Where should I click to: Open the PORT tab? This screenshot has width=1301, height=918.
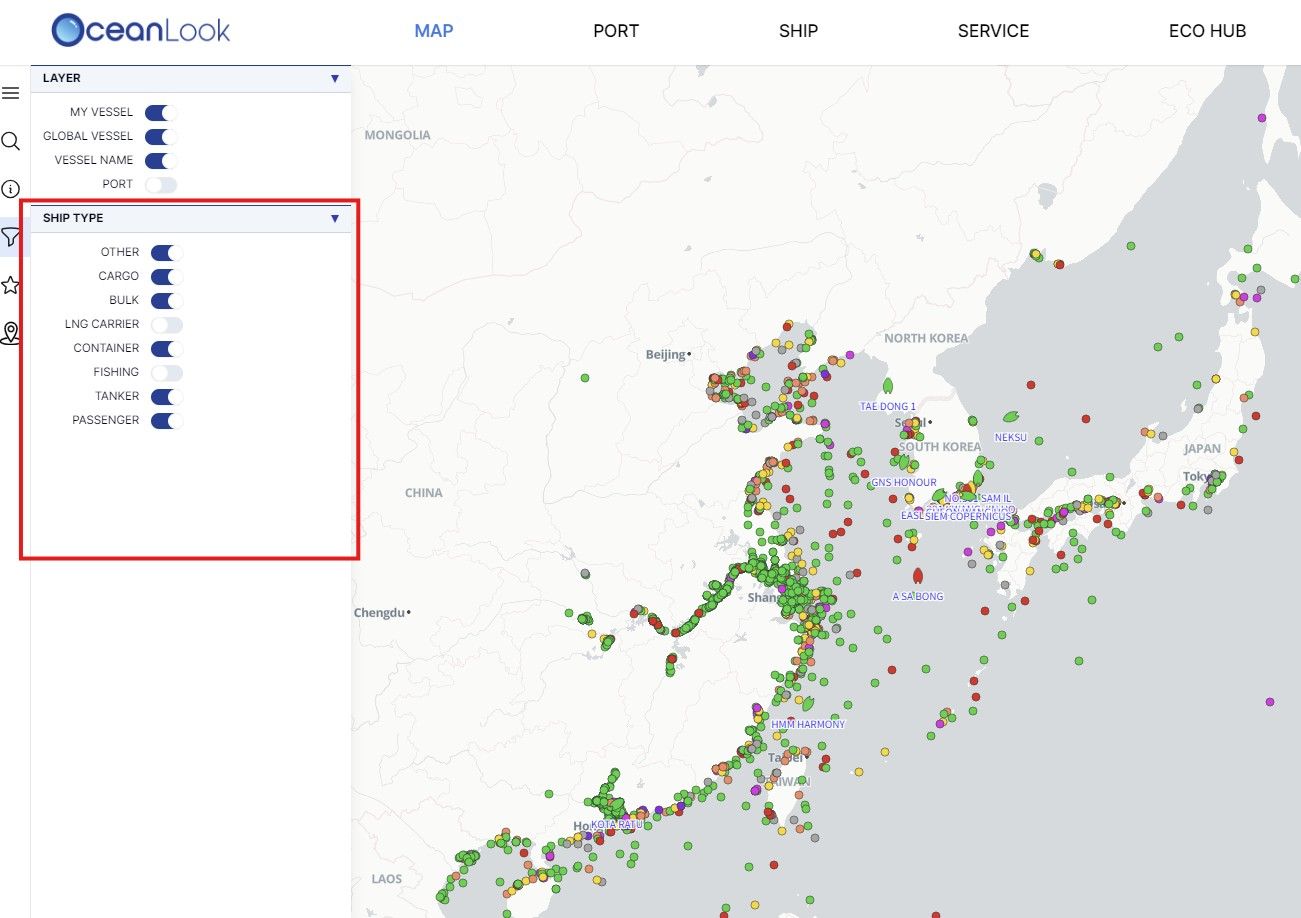point(616,31)
